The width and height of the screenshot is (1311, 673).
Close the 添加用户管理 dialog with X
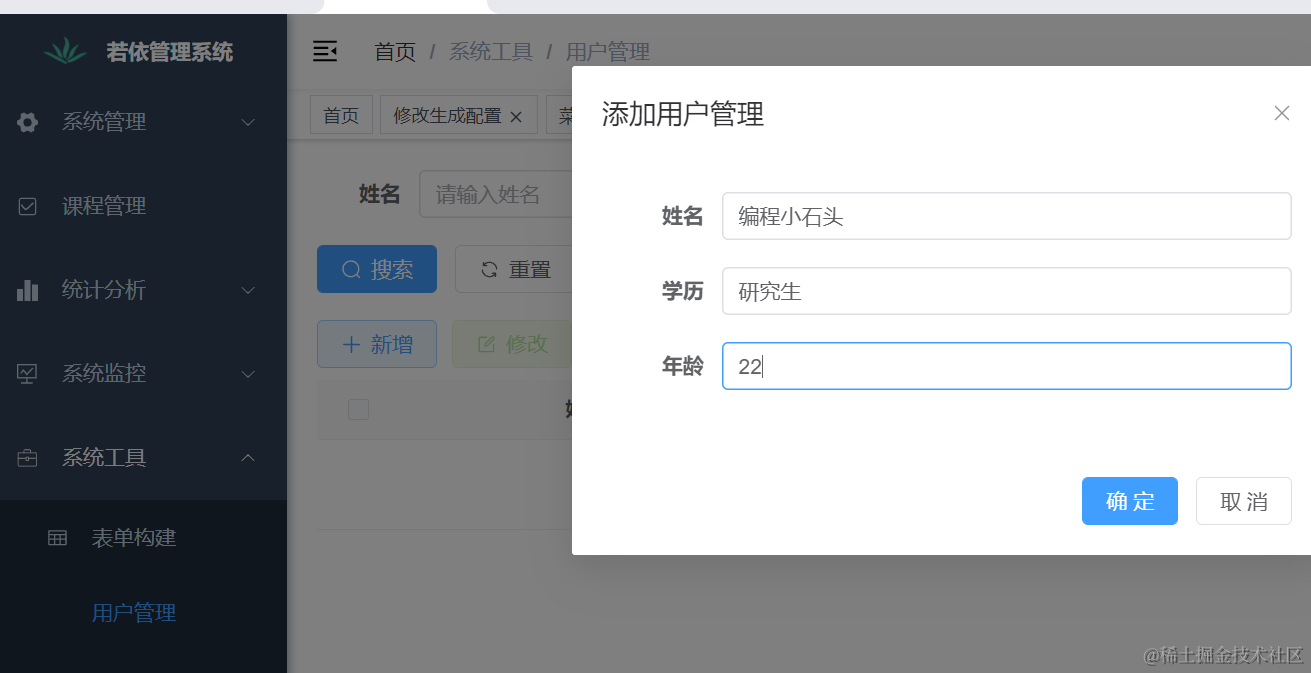click(x=1281, y=113)
